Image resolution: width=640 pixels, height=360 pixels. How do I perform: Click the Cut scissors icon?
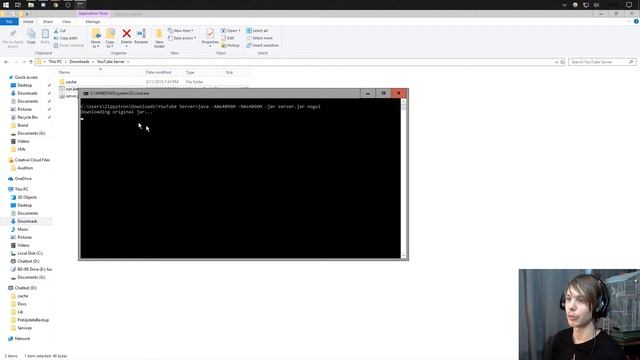(56, 31)
